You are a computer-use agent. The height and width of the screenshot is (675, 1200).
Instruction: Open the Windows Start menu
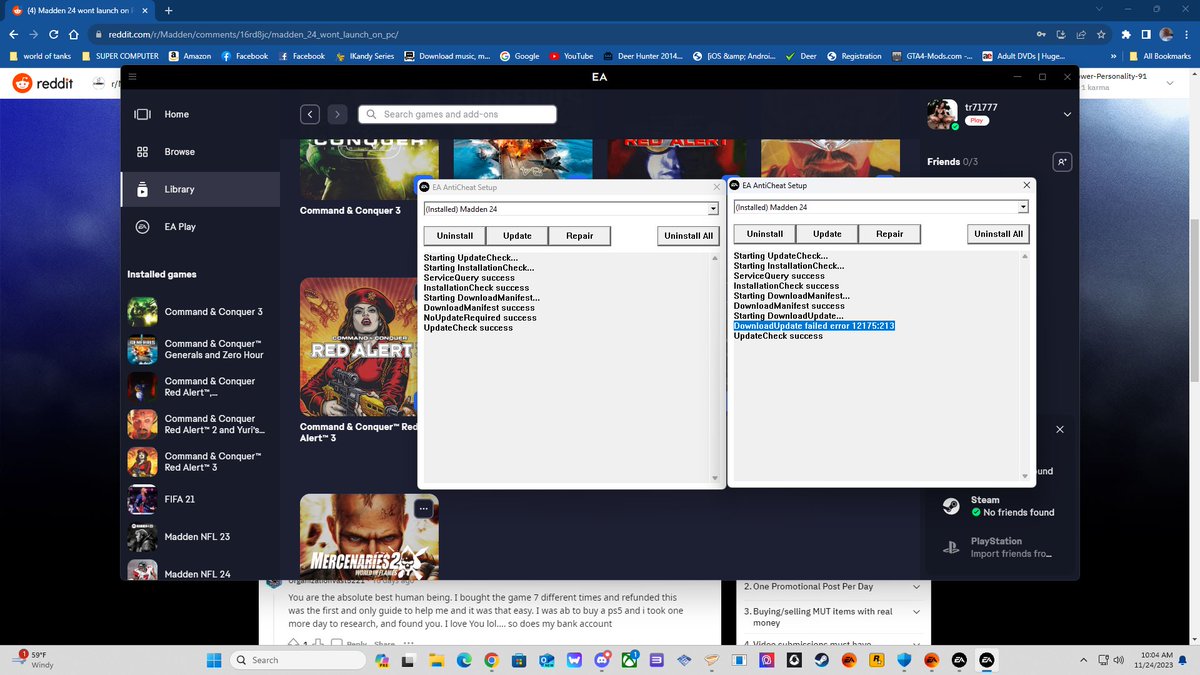[x=213, y=660]
